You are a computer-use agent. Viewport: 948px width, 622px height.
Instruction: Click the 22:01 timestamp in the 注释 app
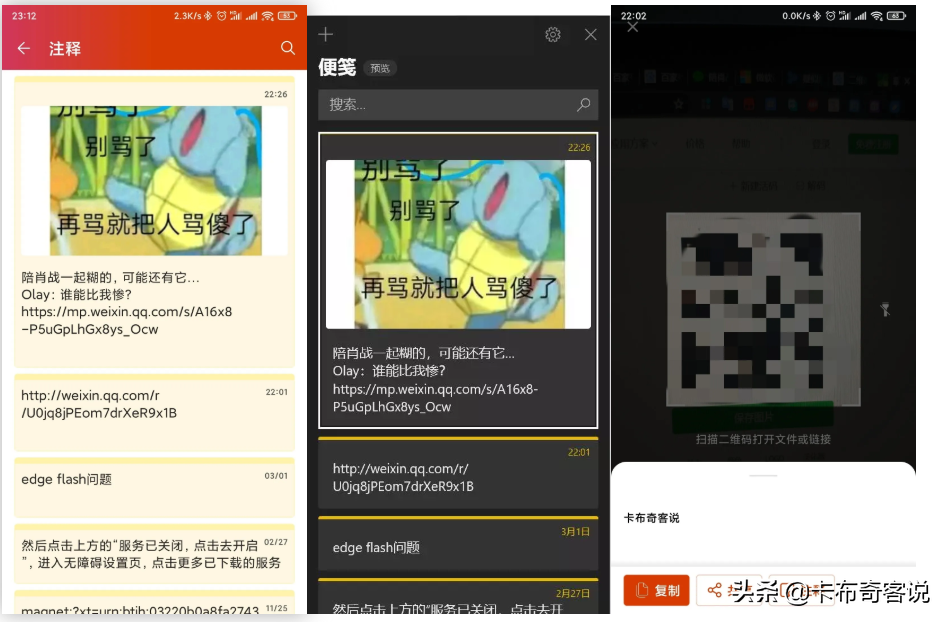coord(276,392)
